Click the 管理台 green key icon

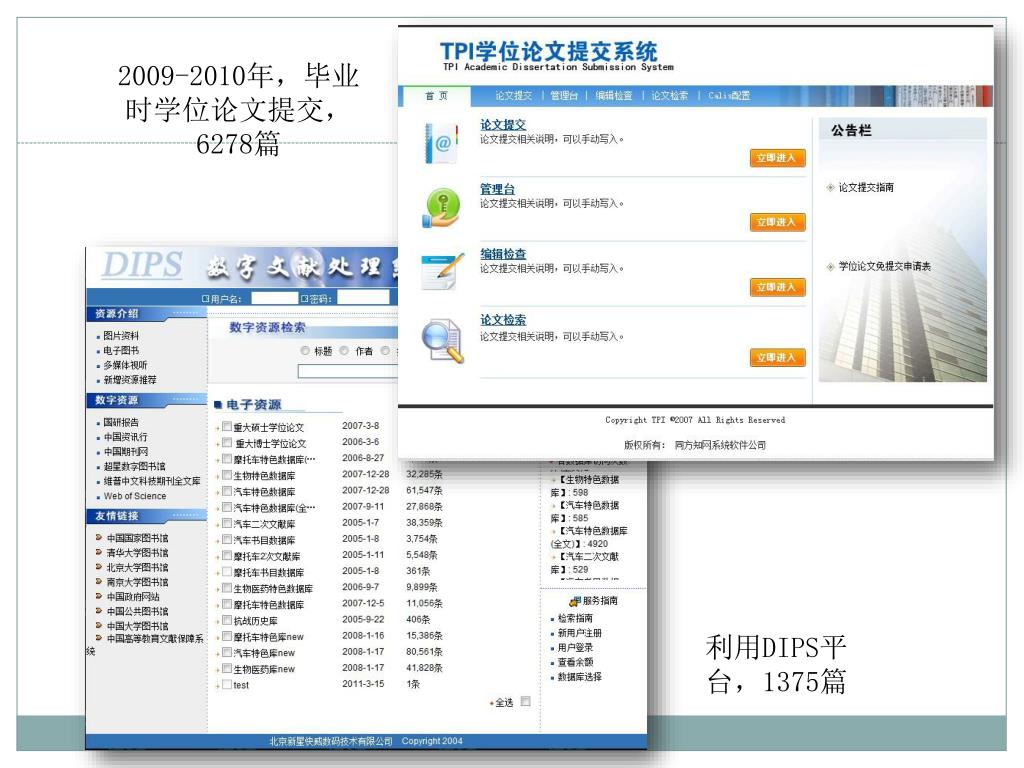point(442,208)
